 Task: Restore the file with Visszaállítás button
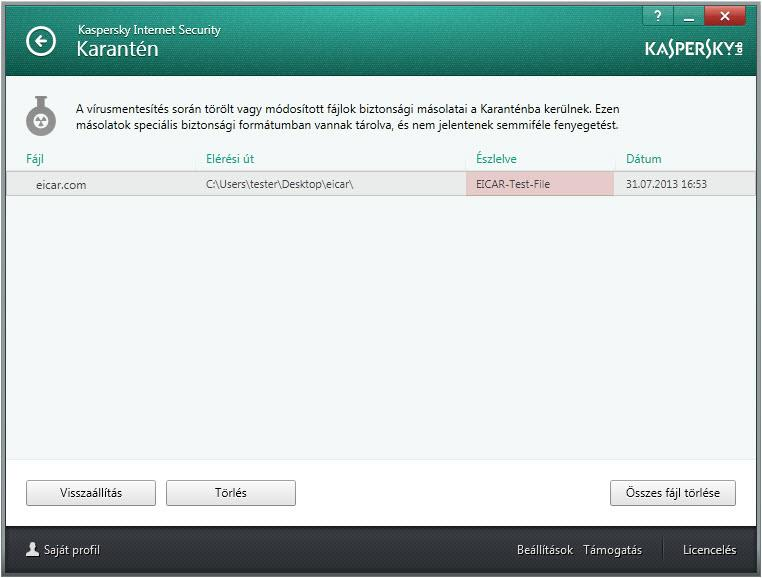point(91,493)
